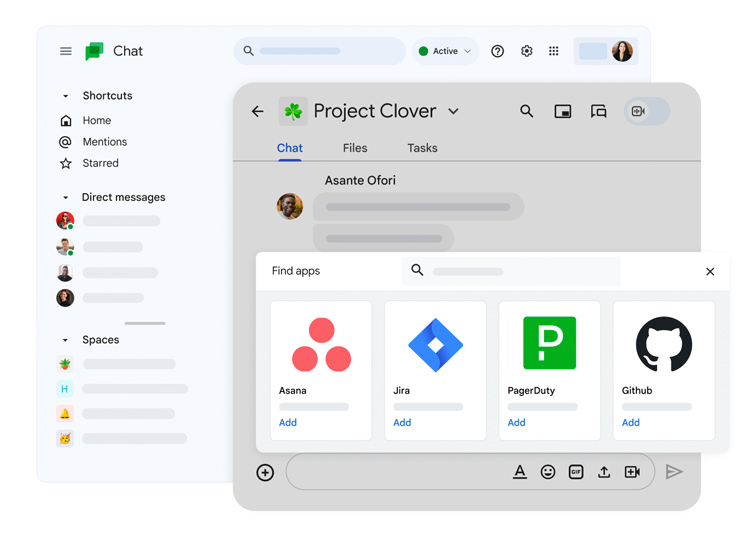Upload a file icon
This screenshot has height=548, width=750.
coord(604,472)
